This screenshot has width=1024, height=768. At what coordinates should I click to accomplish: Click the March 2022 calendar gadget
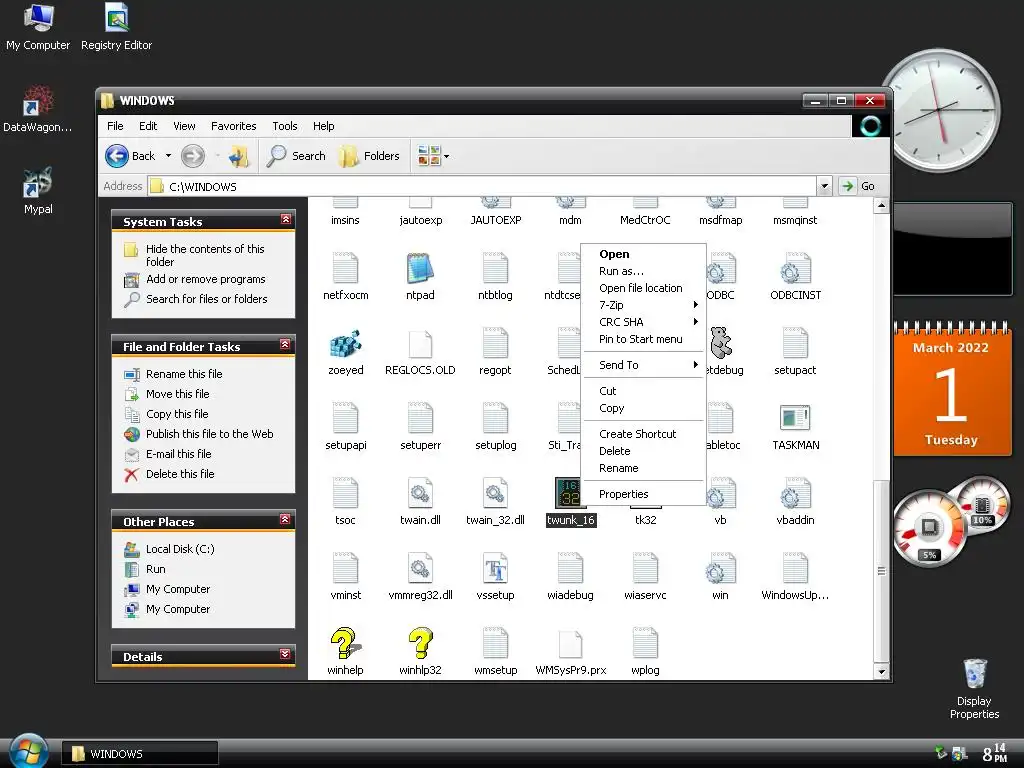click(x=952, y=389)
